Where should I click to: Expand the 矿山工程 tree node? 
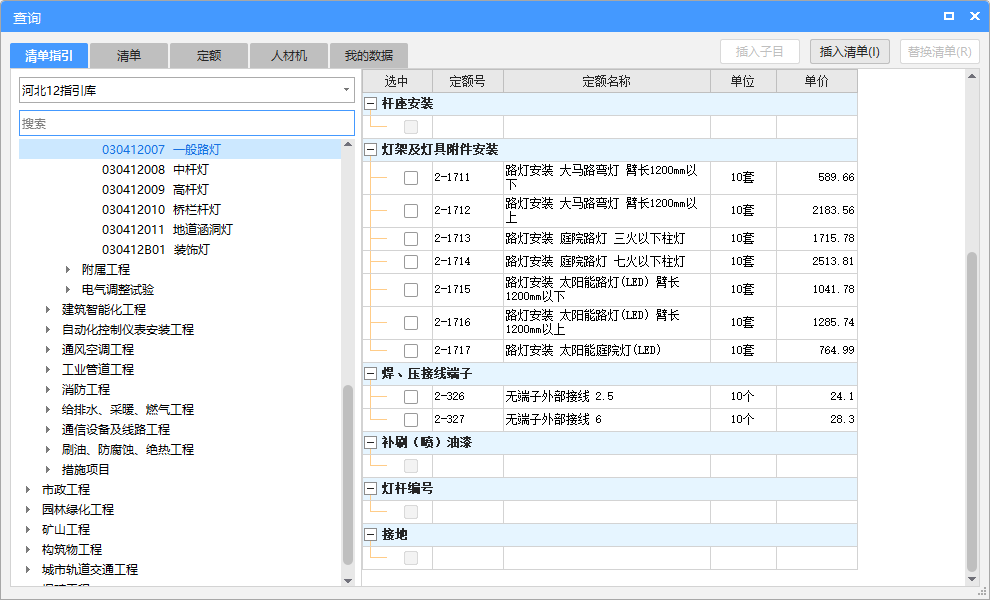point(28,530)
